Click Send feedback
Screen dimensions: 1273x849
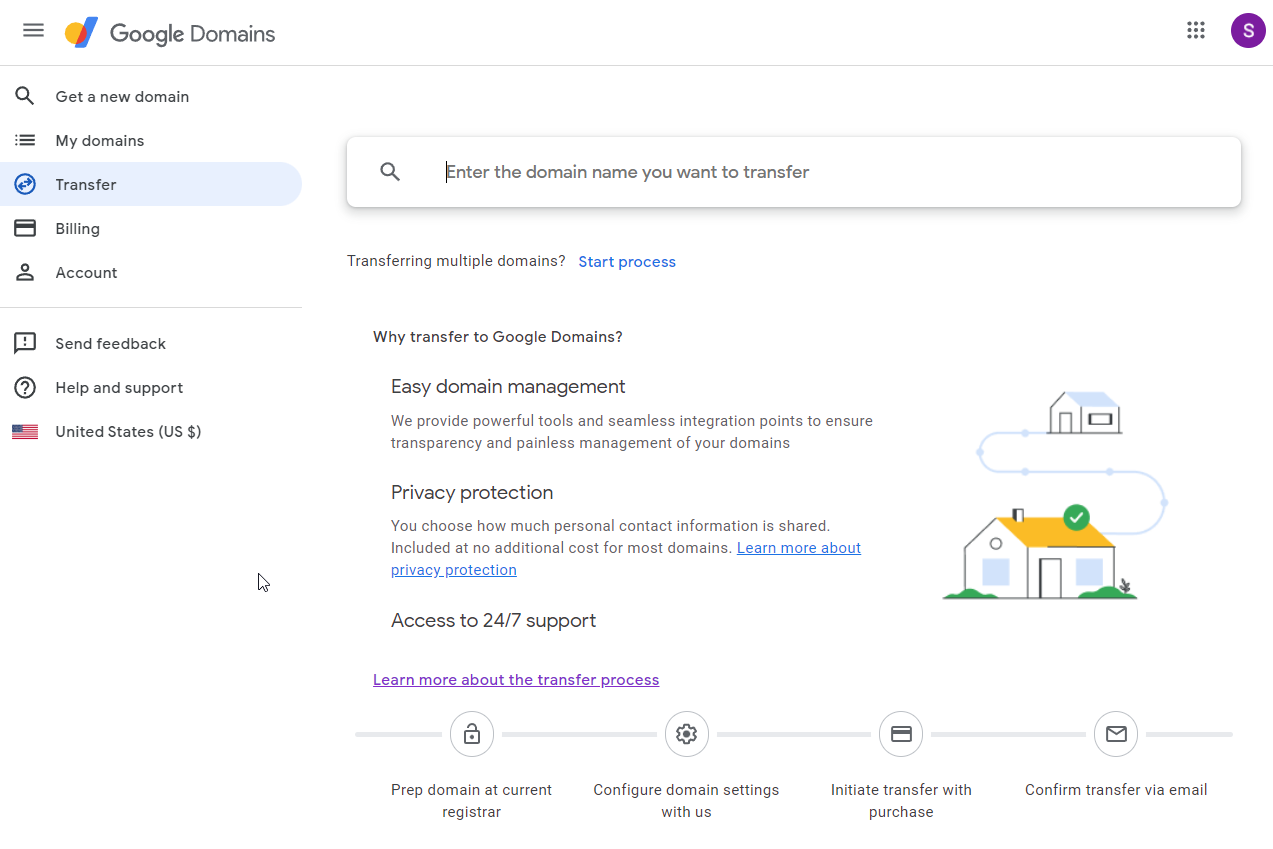pos(110,344)
